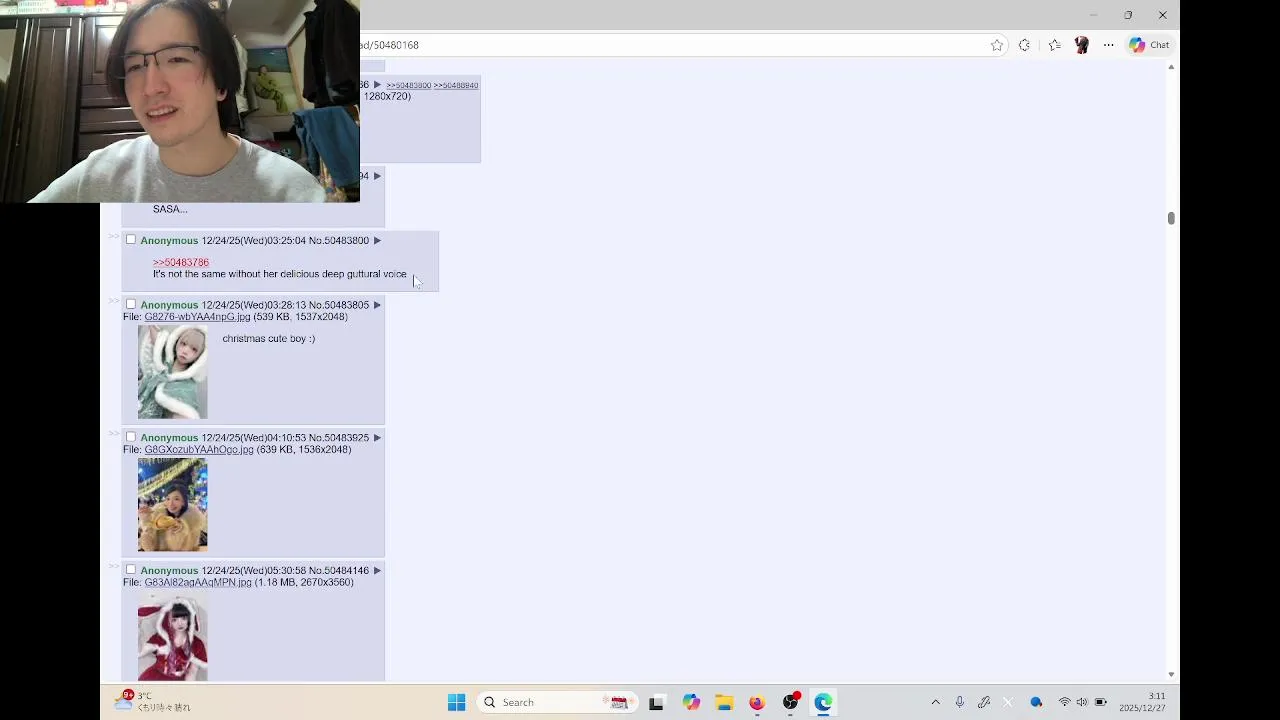Image resolution: width=1280 pixels, height=720 pixels.
Task: Hide post No.50484146 via side arrows
Action: click(114, 568)
